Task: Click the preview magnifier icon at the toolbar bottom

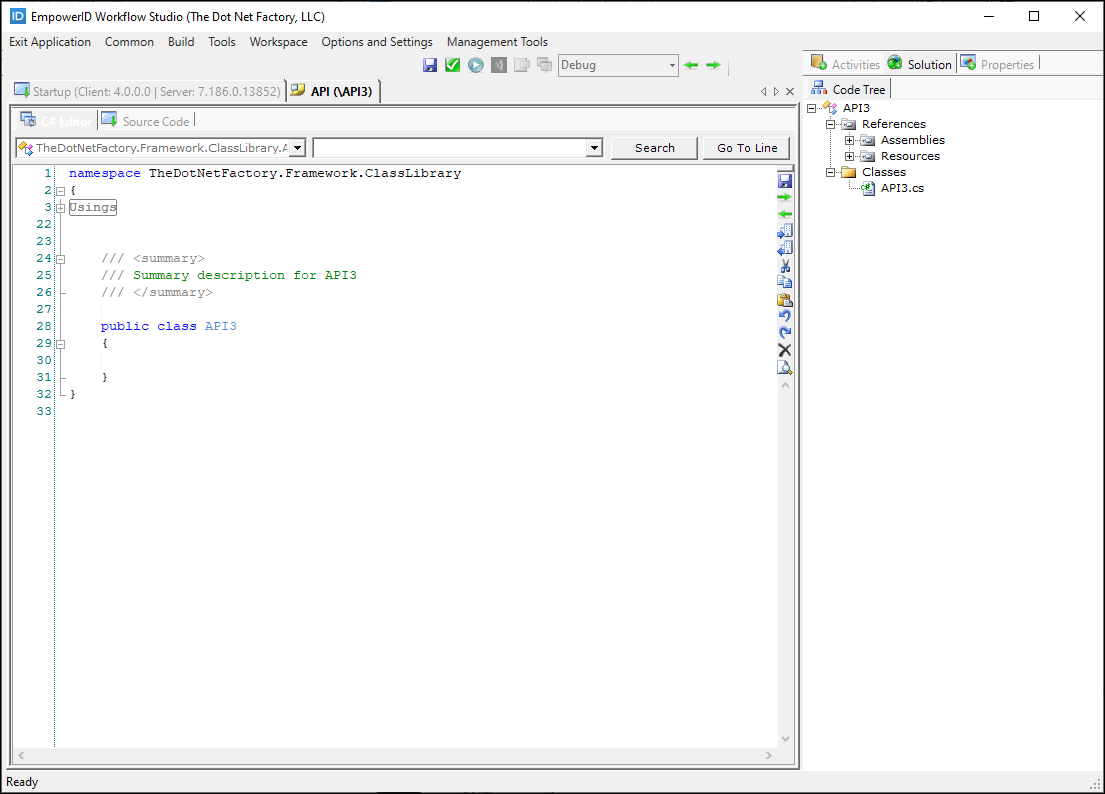Action: [x=784, y=367]
